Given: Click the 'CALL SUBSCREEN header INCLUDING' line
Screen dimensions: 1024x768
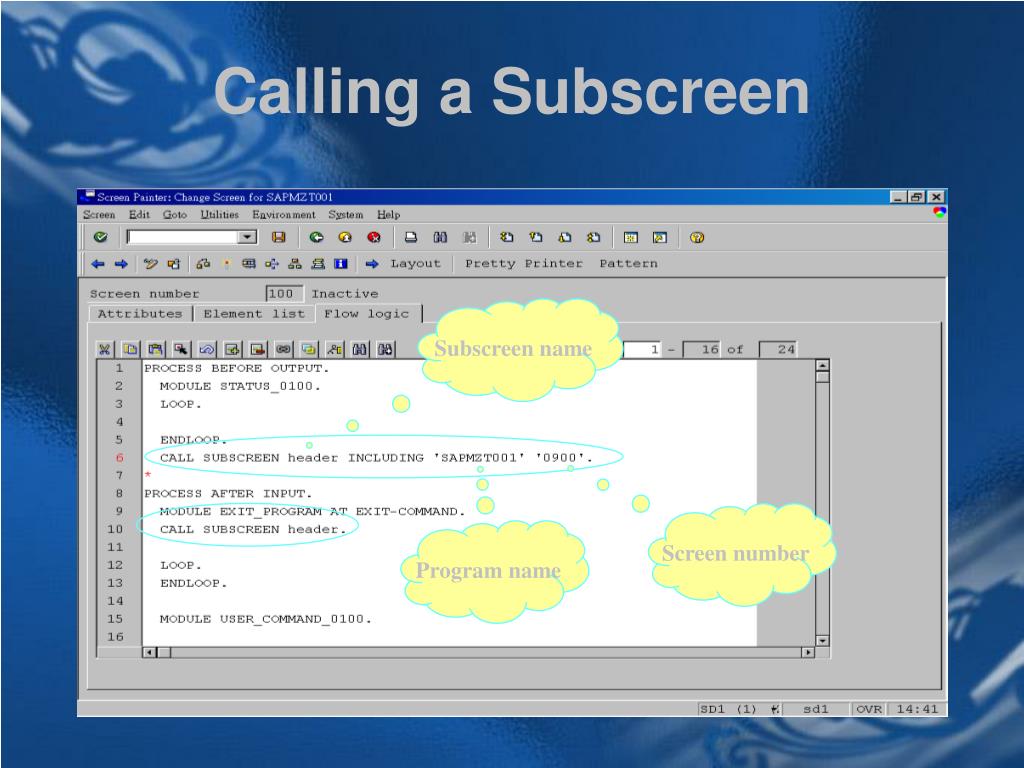Looking at the screenshot, I should 376,458.
